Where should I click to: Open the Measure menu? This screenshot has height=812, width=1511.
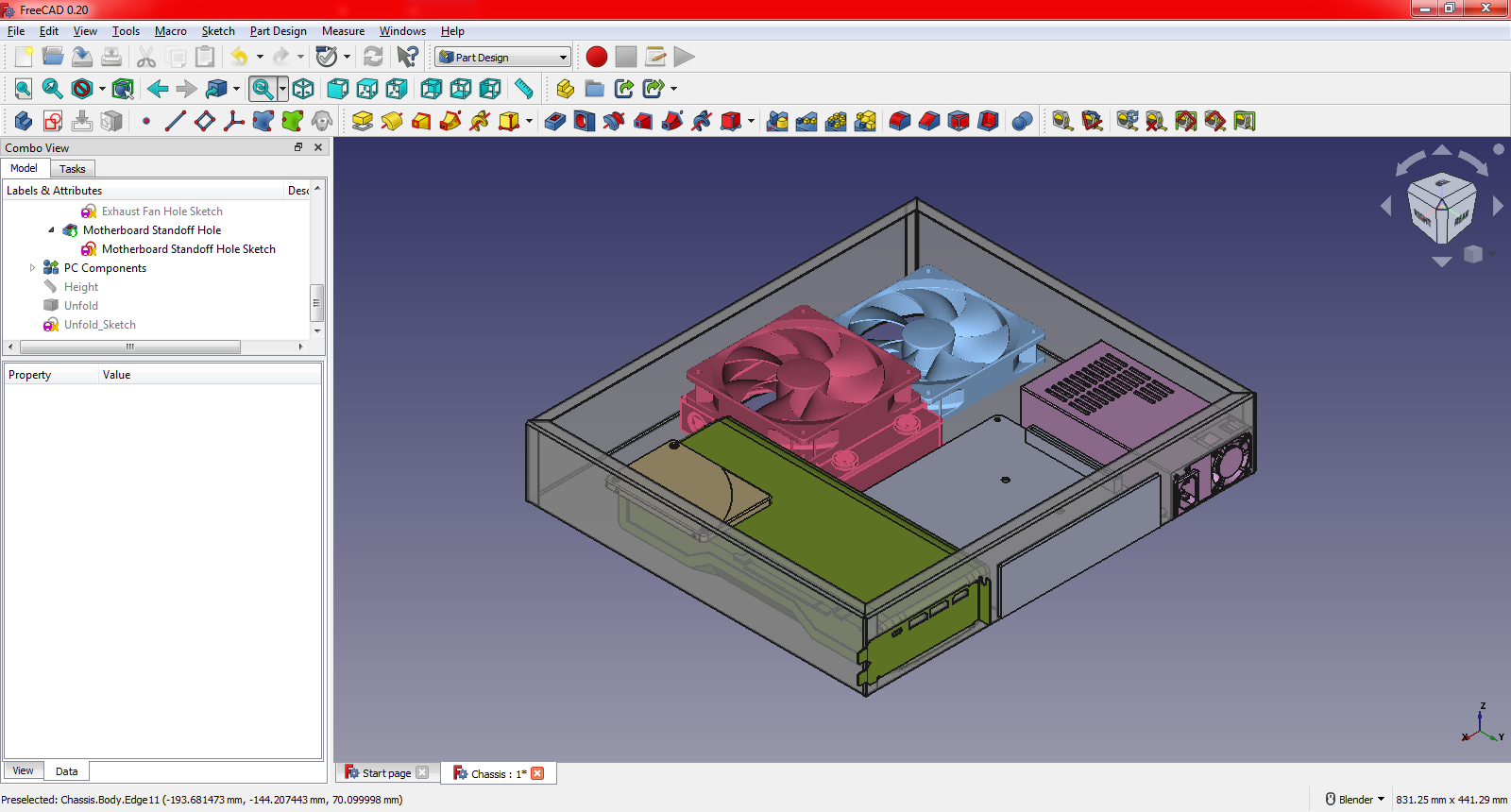pyautogui.click(x=343, y=31)
